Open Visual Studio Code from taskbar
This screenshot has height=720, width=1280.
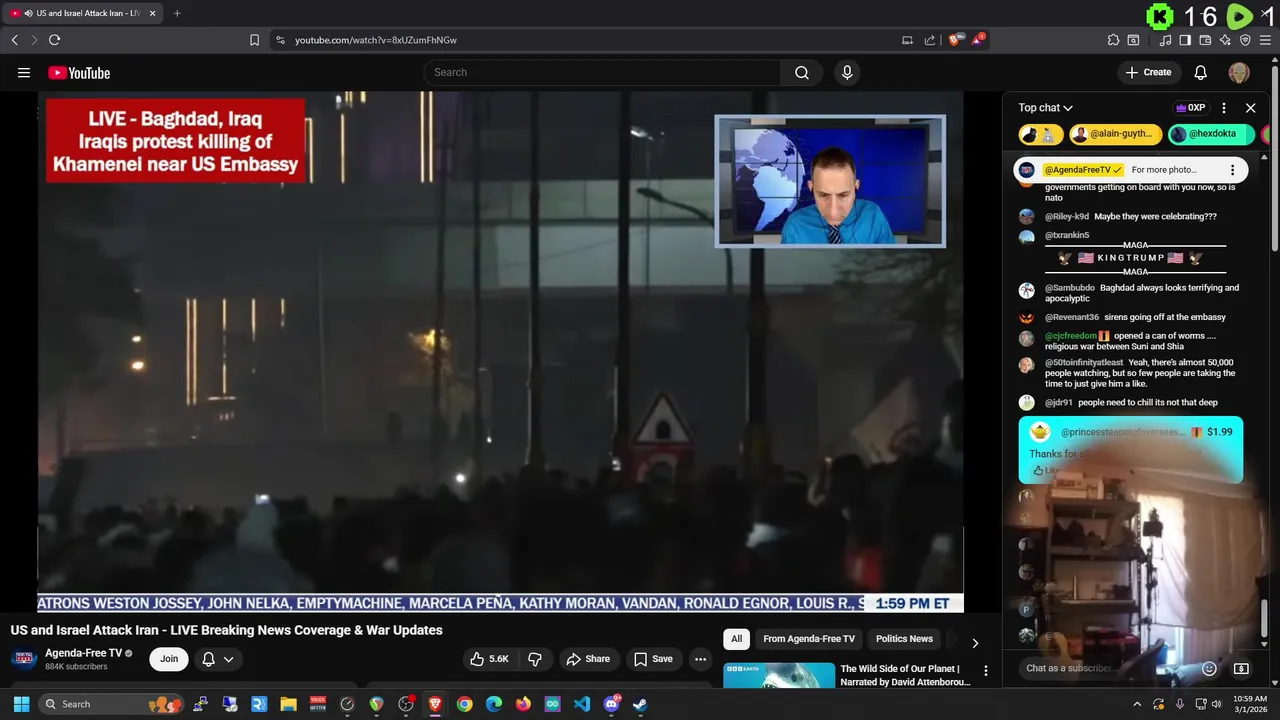582,704
